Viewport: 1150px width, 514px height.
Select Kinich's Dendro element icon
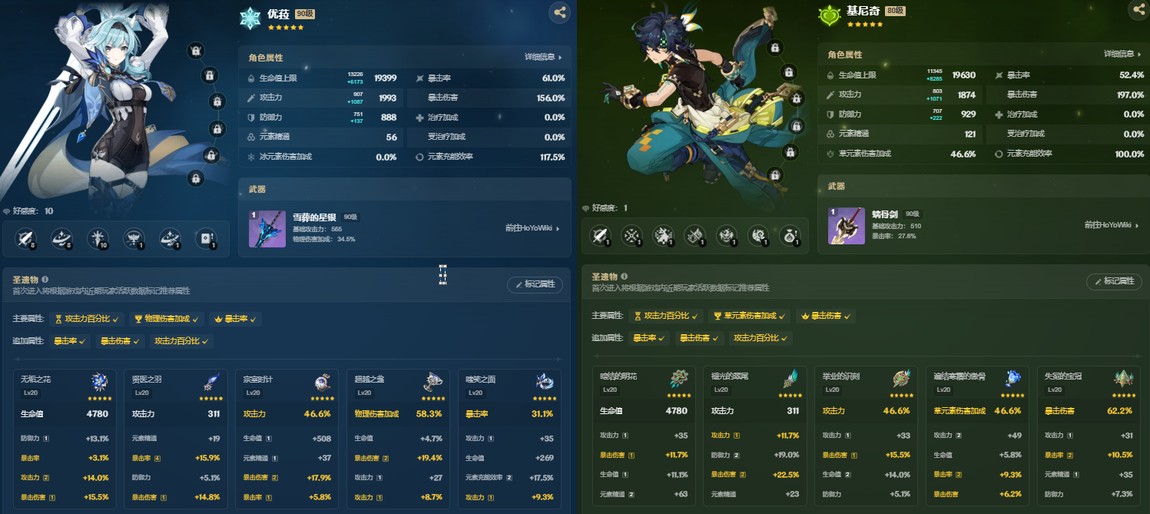coord(829,15)
